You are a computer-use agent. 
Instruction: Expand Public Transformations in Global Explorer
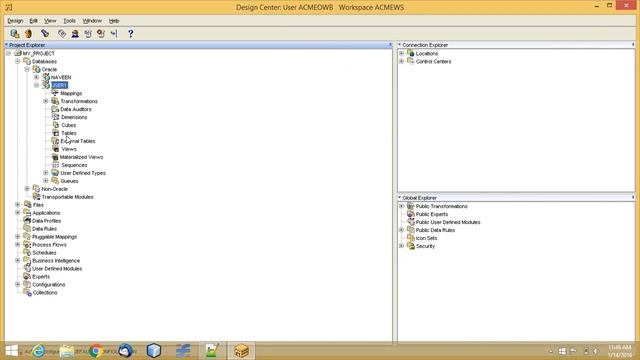pos(401,206)
